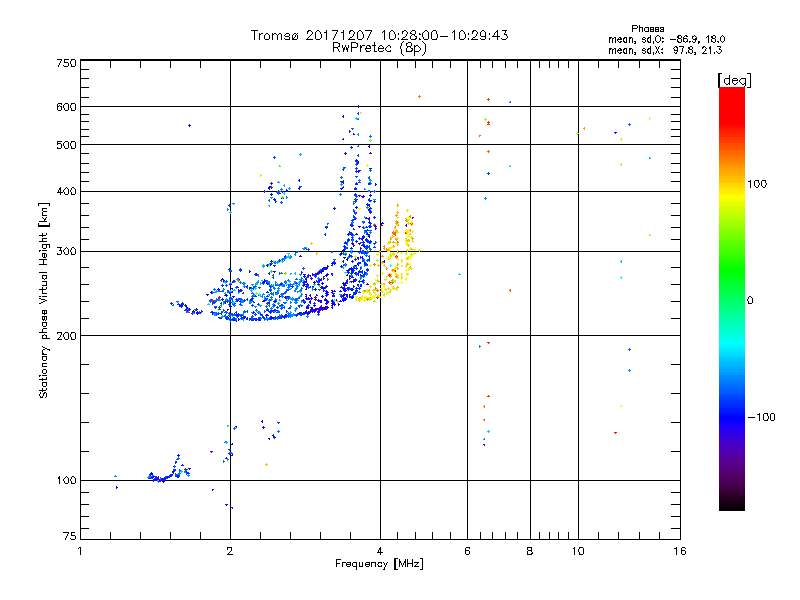Click the 'mean, sd,X: 97.8, 21.3' line

point(665,50)
